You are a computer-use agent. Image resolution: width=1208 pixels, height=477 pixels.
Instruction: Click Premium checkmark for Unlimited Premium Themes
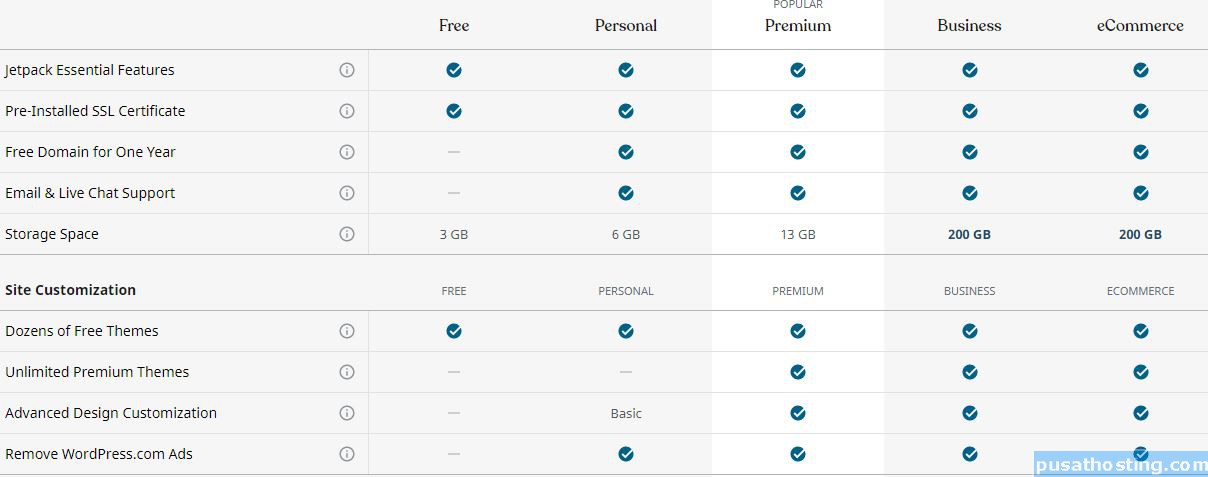pyautogui.click(x=798, y=372)
